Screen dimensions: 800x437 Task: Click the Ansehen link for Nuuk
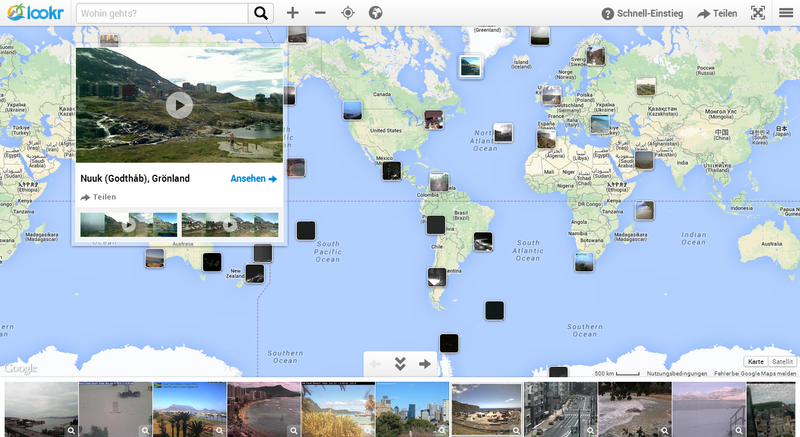(x=253, y=179)
